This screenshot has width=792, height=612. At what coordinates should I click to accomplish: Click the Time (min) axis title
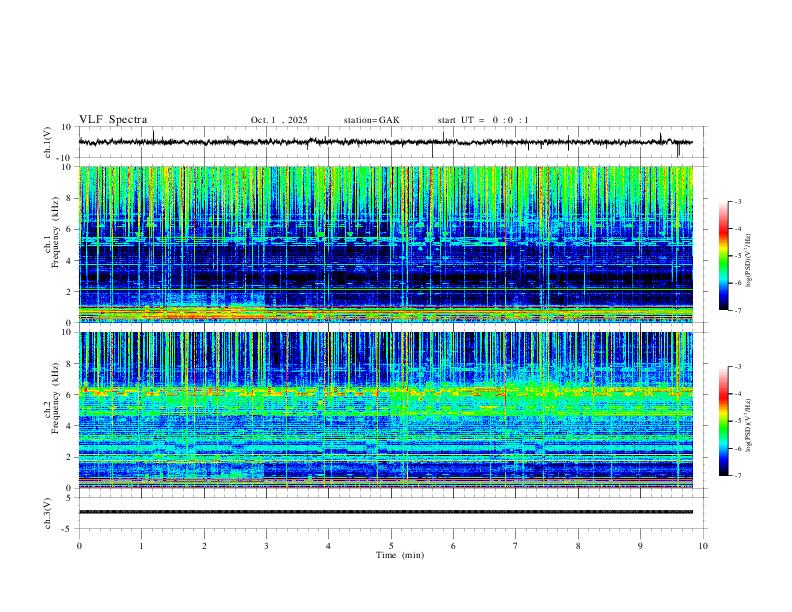tap(400, 555)
